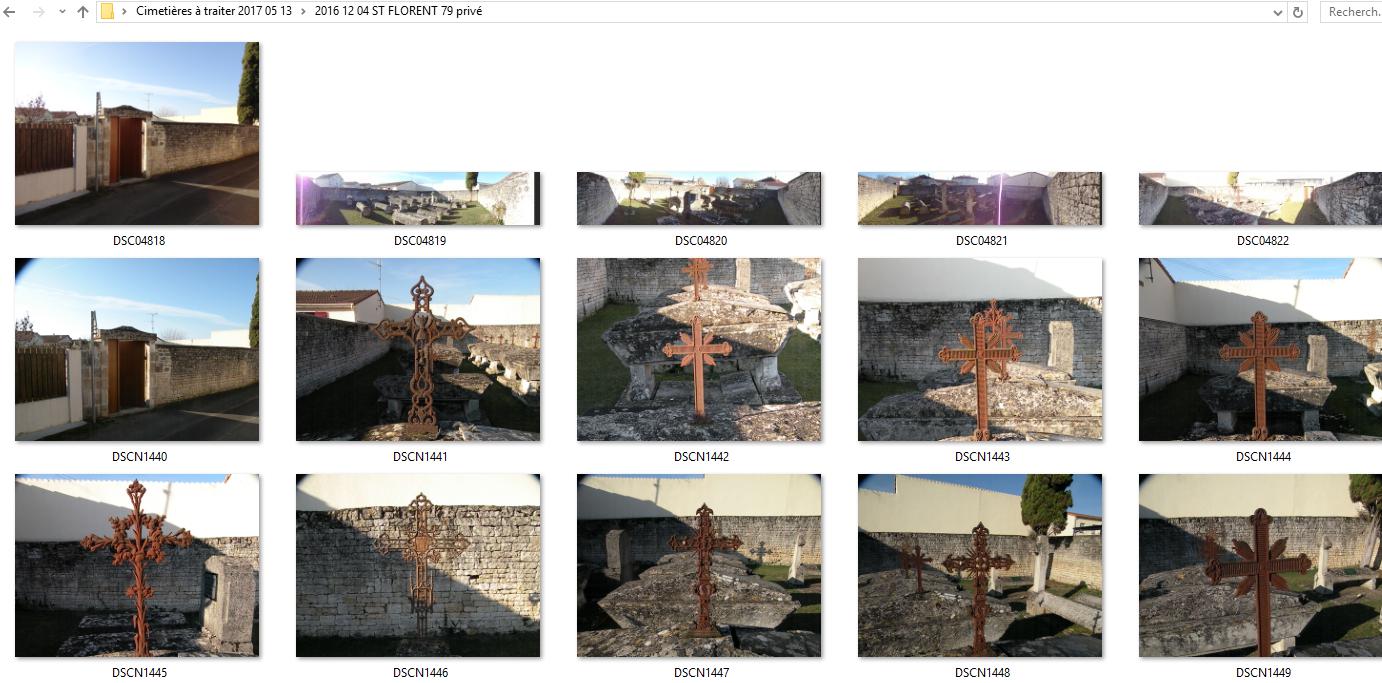
Task: Open the recent locations dropdown arrow
Action: point(62,12)
